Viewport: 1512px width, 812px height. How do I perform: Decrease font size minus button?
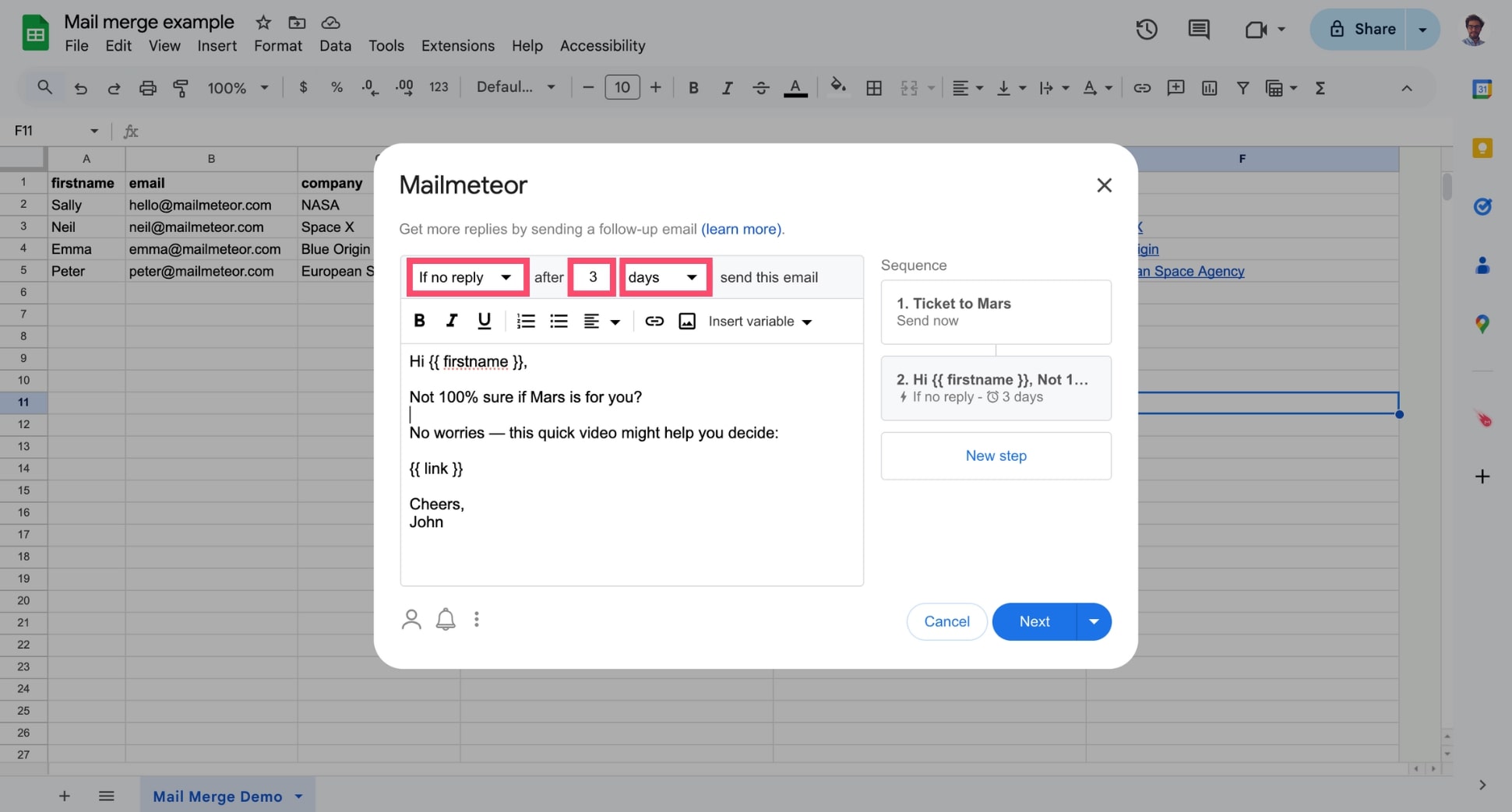(x=588, y=87)
